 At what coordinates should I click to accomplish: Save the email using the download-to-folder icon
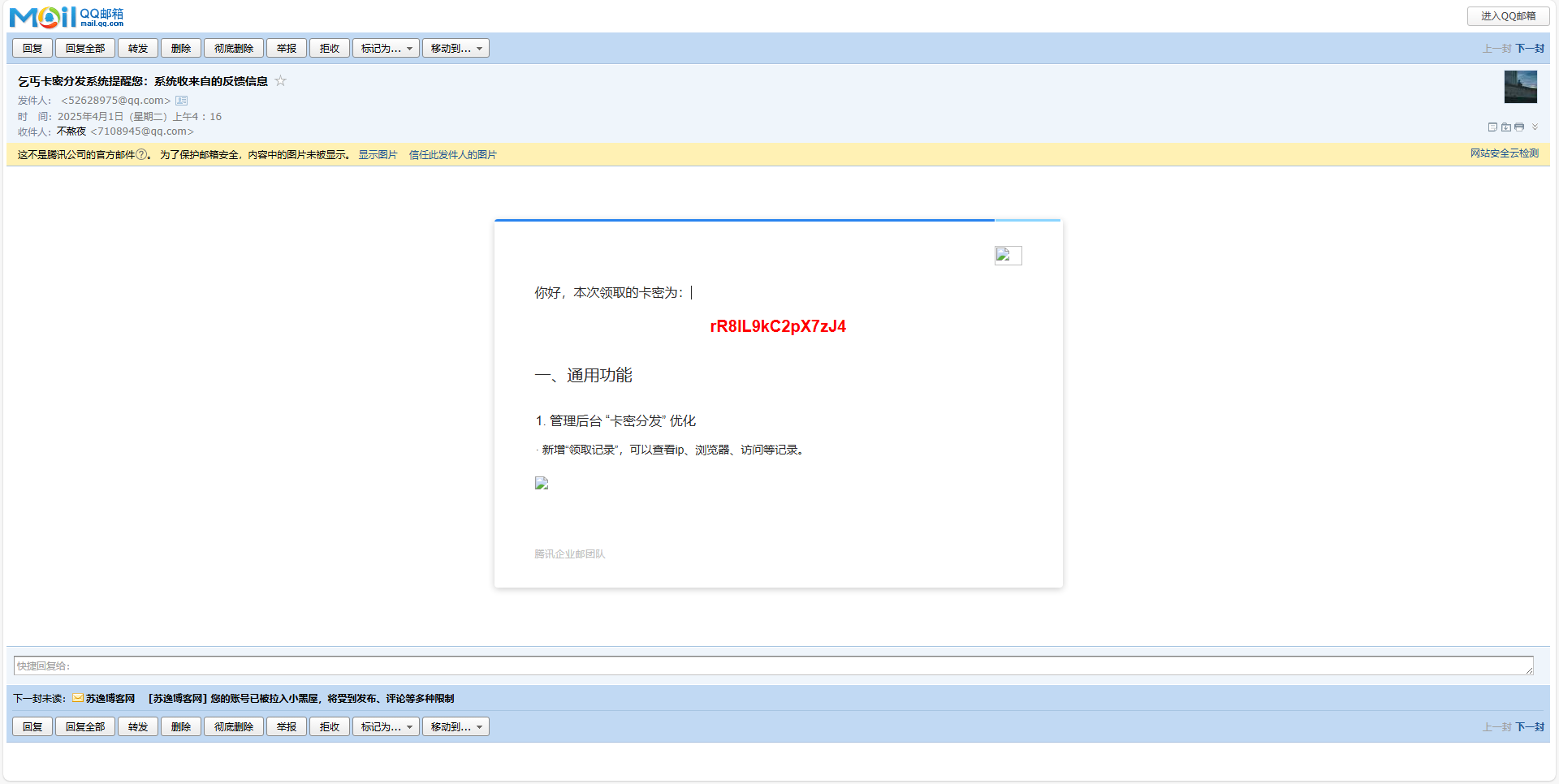(x=1506, y=127)
